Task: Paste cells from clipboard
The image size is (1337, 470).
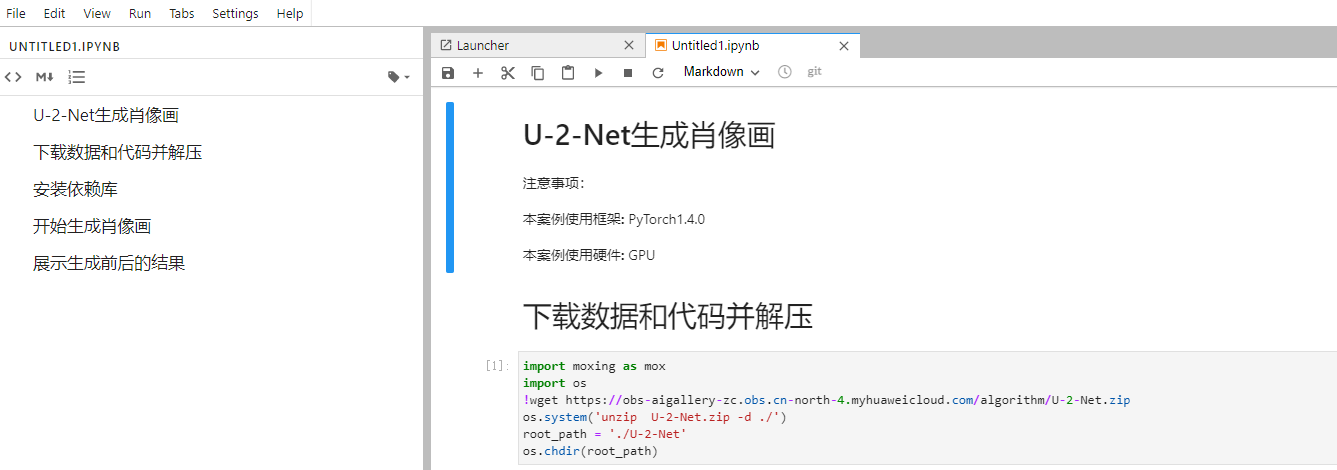Action: (x=568, y=73)
